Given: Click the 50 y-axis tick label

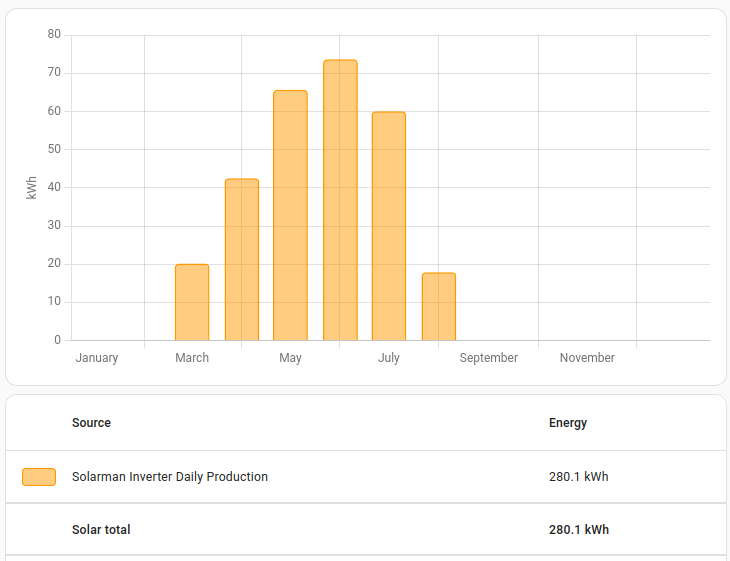Looking at the screenshot, I should (x=54, y=149).
